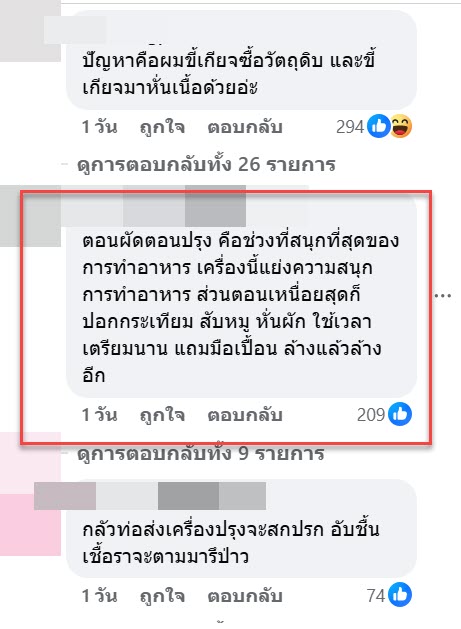
Task: Click the laughing emoji reaction beside 294
Action: pyautogui.click(x=401, y=126)
